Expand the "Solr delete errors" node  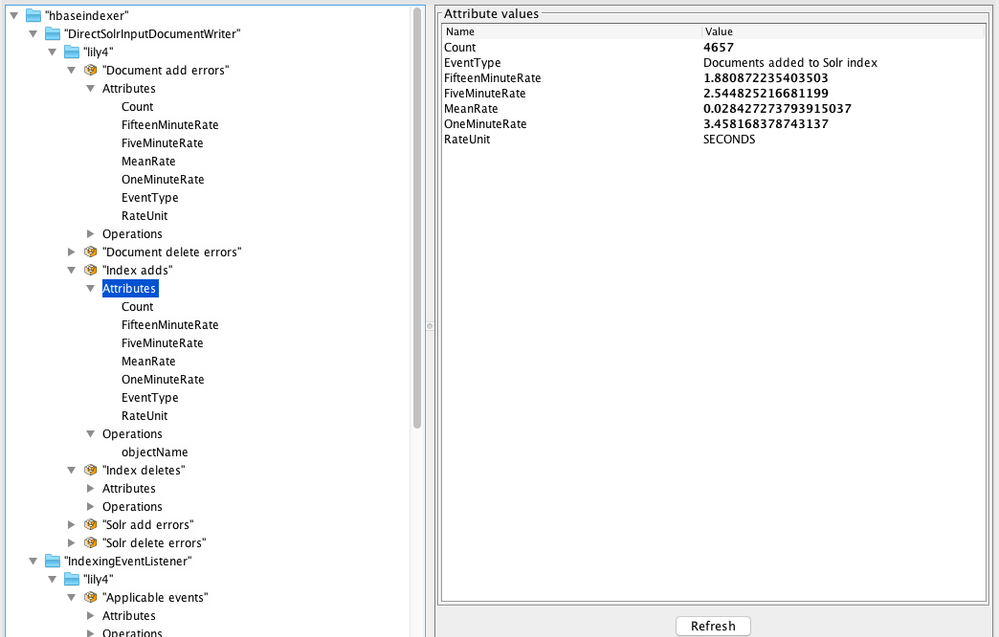coord(71,543)
